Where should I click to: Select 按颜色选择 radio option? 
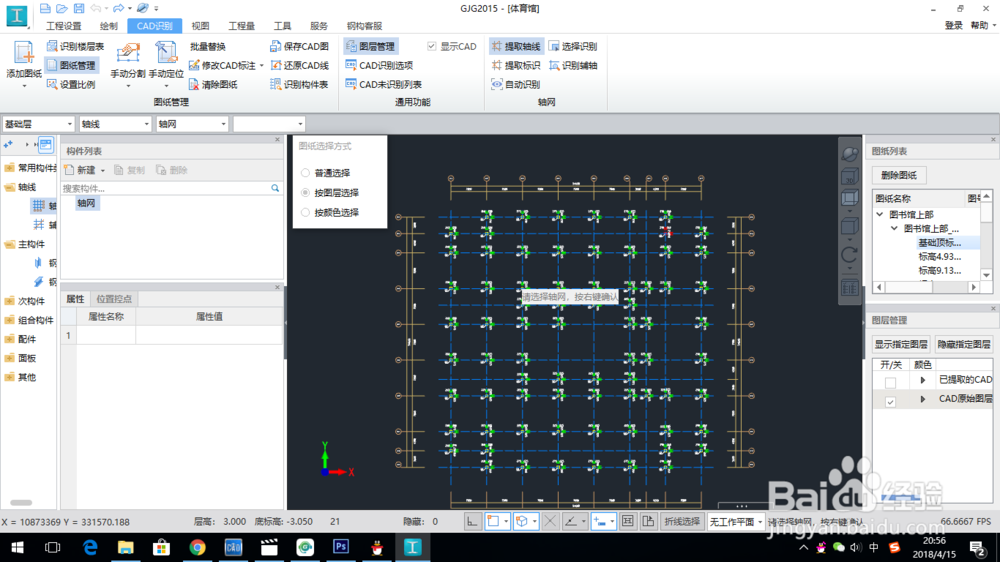pyautogui.click(x=305, y=212)
